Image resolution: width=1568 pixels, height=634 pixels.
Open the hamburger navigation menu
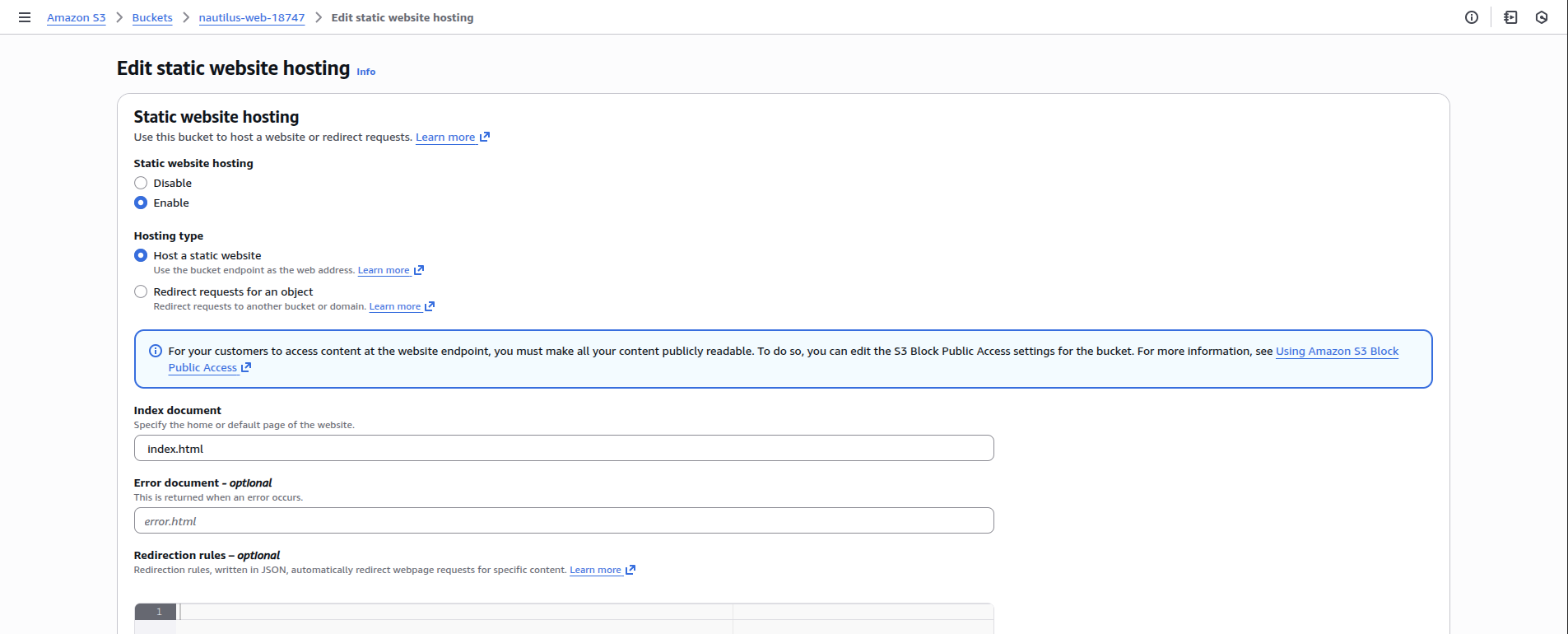click(x=25, y=17)
